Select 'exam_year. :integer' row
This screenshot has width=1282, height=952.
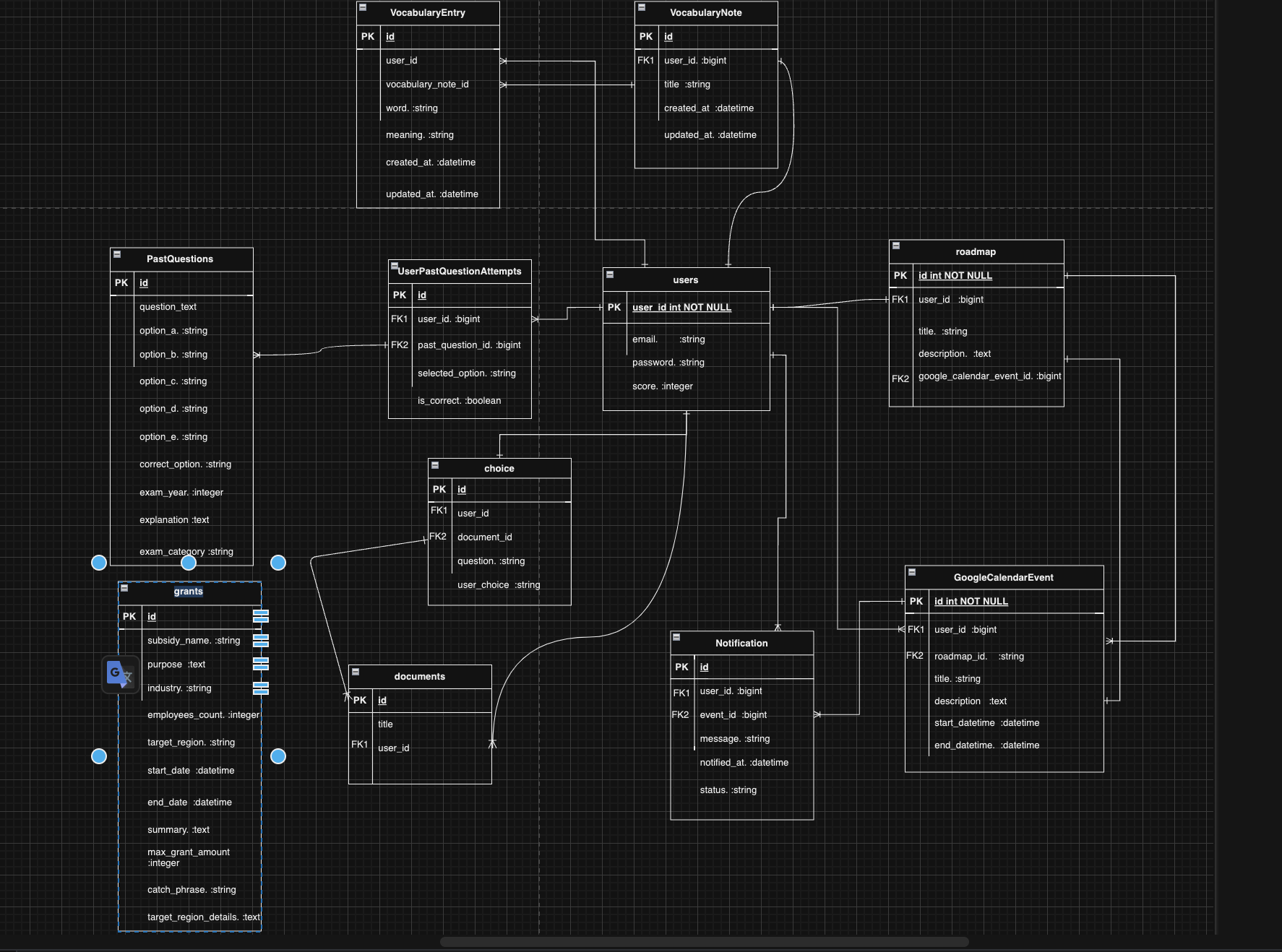point(181,493)
